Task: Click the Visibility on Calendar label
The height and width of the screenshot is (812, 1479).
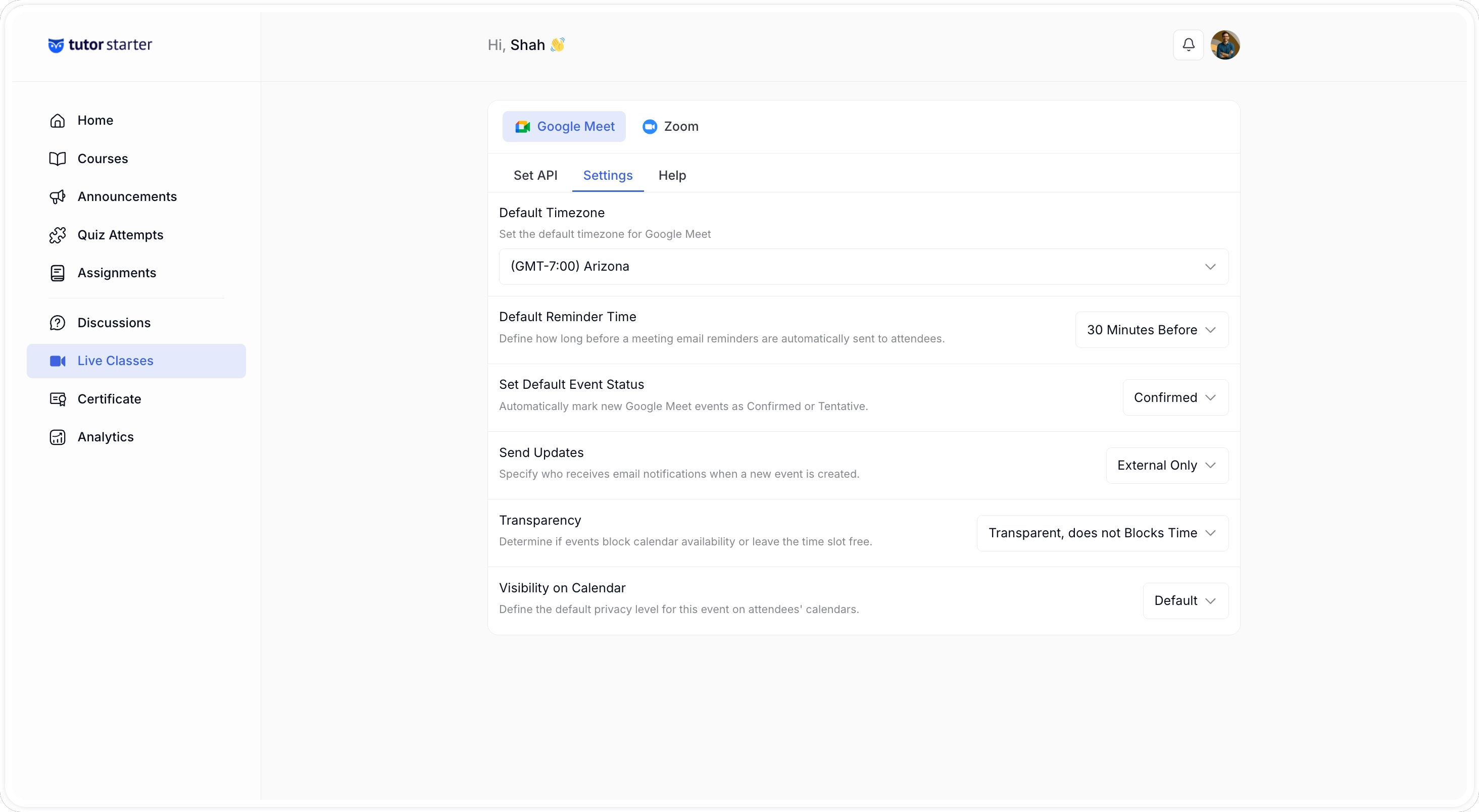Action: tap(562, 588)
